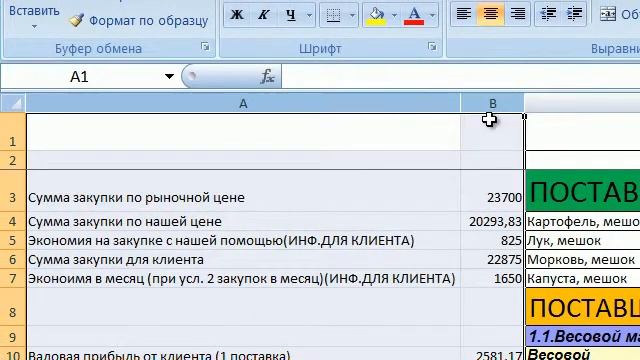This screenshot has height=360, width=640.
Task: Apply yellow fill color
Action: pos(376,15)
